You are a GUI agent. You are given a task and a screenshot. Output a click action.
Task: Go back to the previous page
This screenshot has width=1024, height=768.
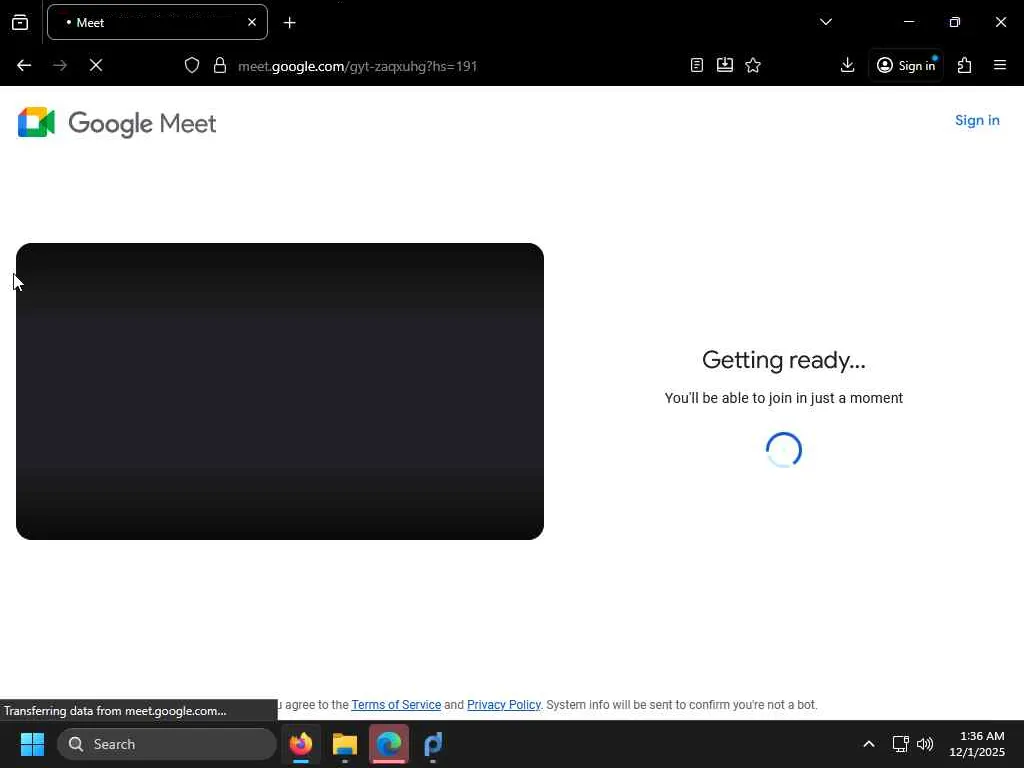click(x=24, y=65)
